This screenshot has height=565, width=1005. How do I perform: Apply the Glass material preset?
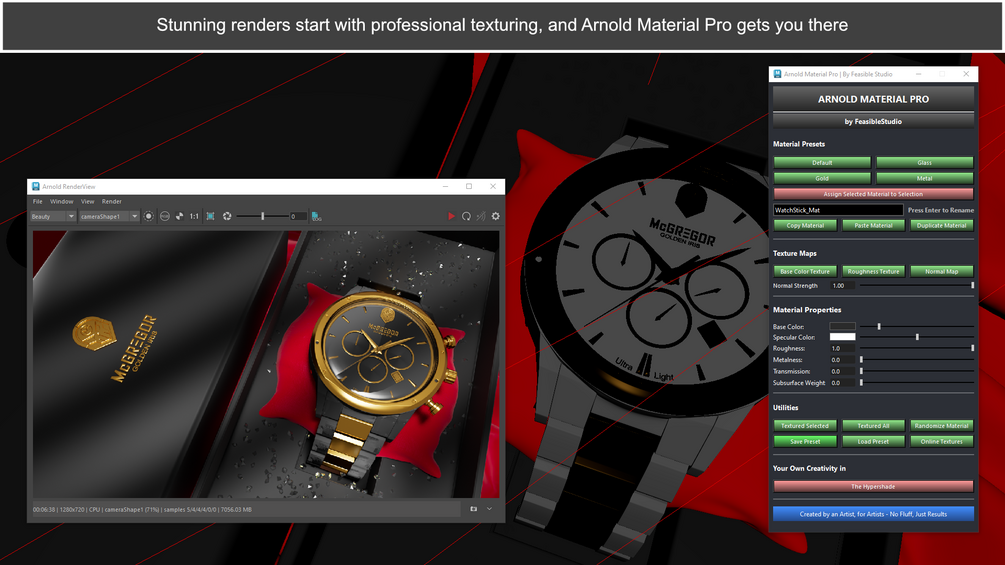(x=924, y=163)
